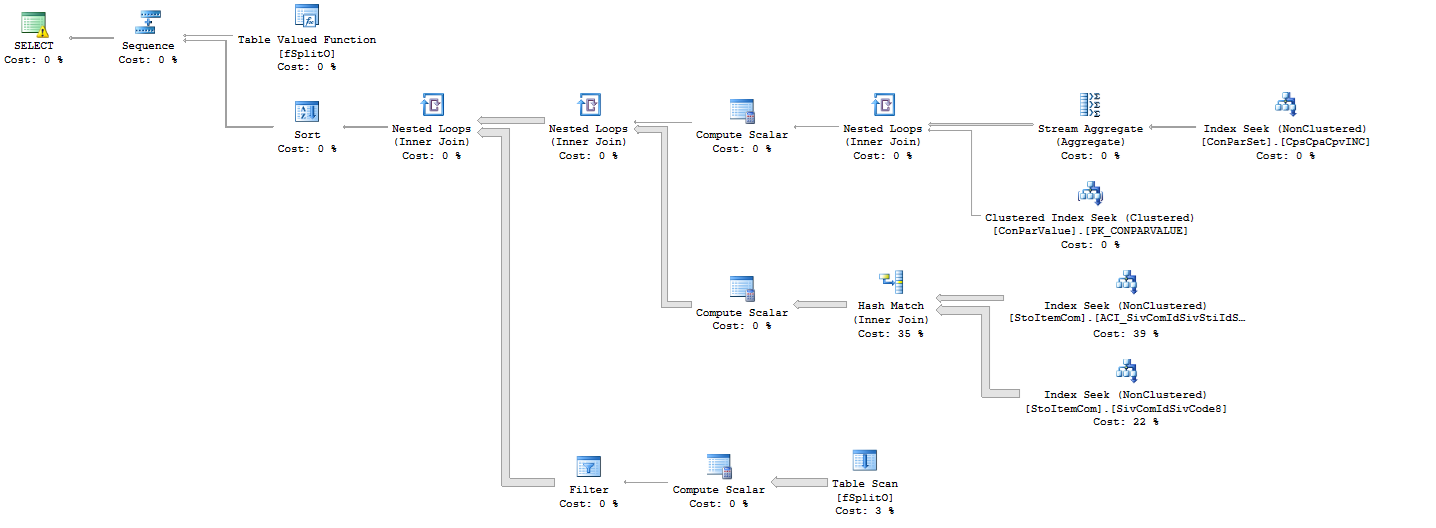
Task: Click the "Cost: 35 %" text under Hash Match
Action: tap(890, 334)
